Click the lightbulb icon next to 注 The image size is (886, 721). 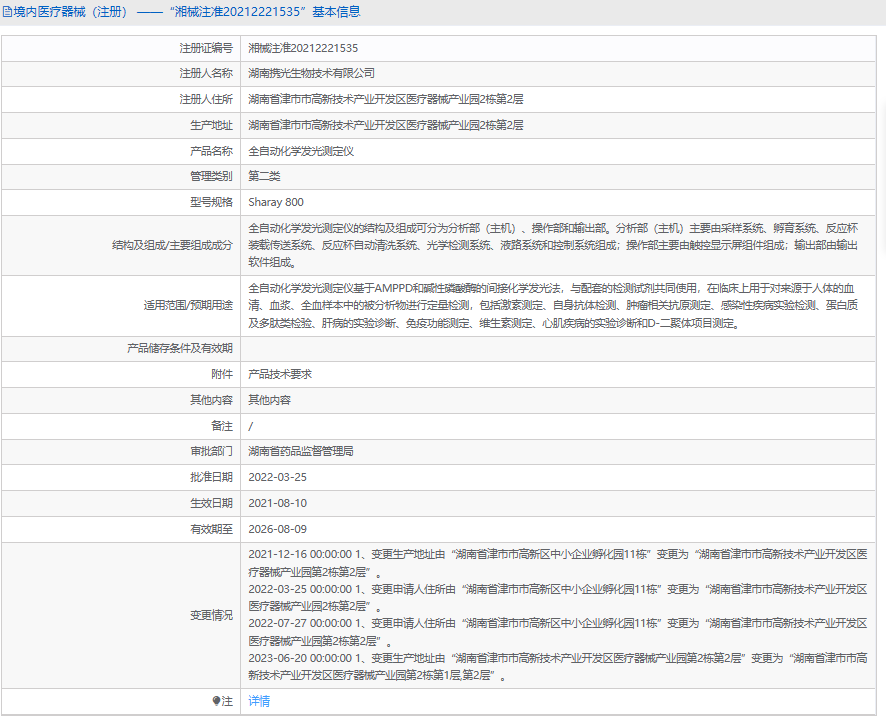[216, 701]
